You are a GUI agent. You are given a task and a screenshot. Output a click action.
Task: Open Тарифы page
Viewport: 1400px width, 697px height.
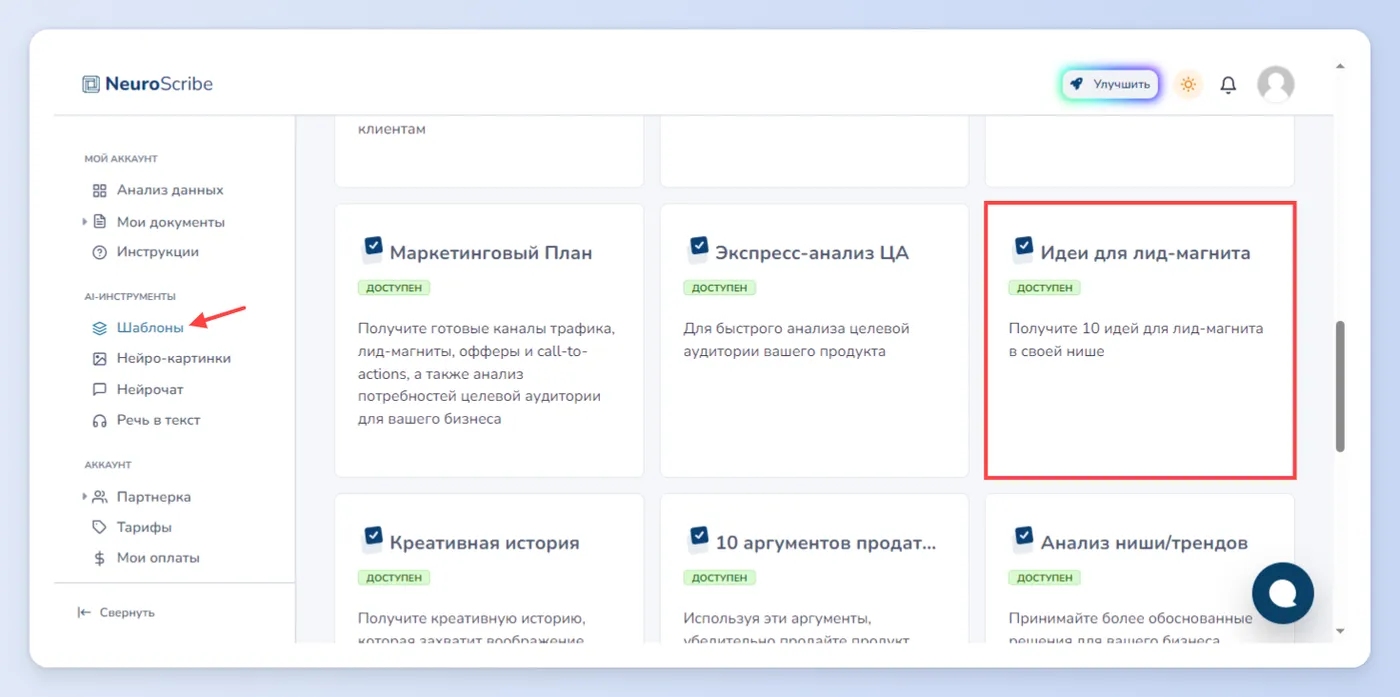144,527
